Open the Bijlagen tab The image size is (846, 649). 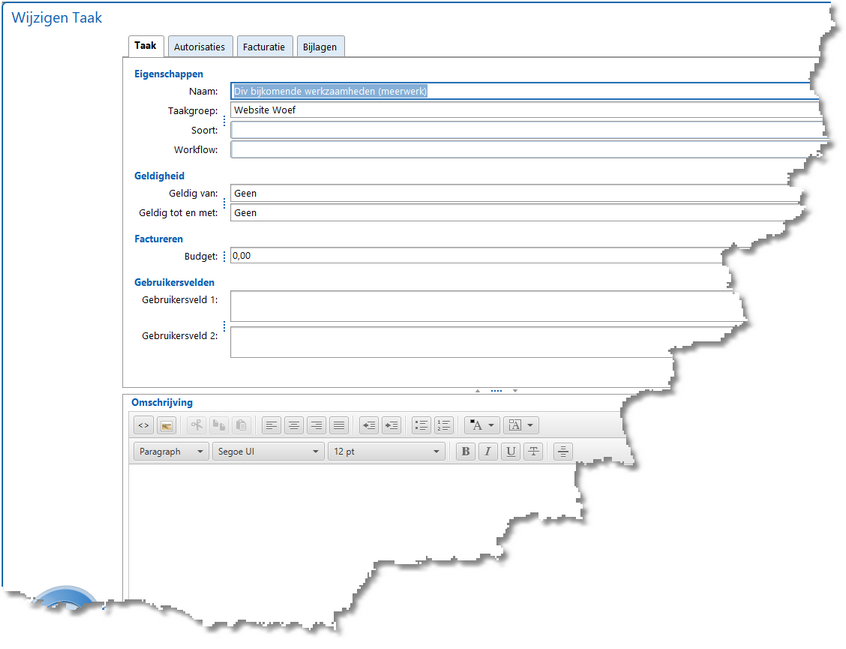[x=320, y=47]
